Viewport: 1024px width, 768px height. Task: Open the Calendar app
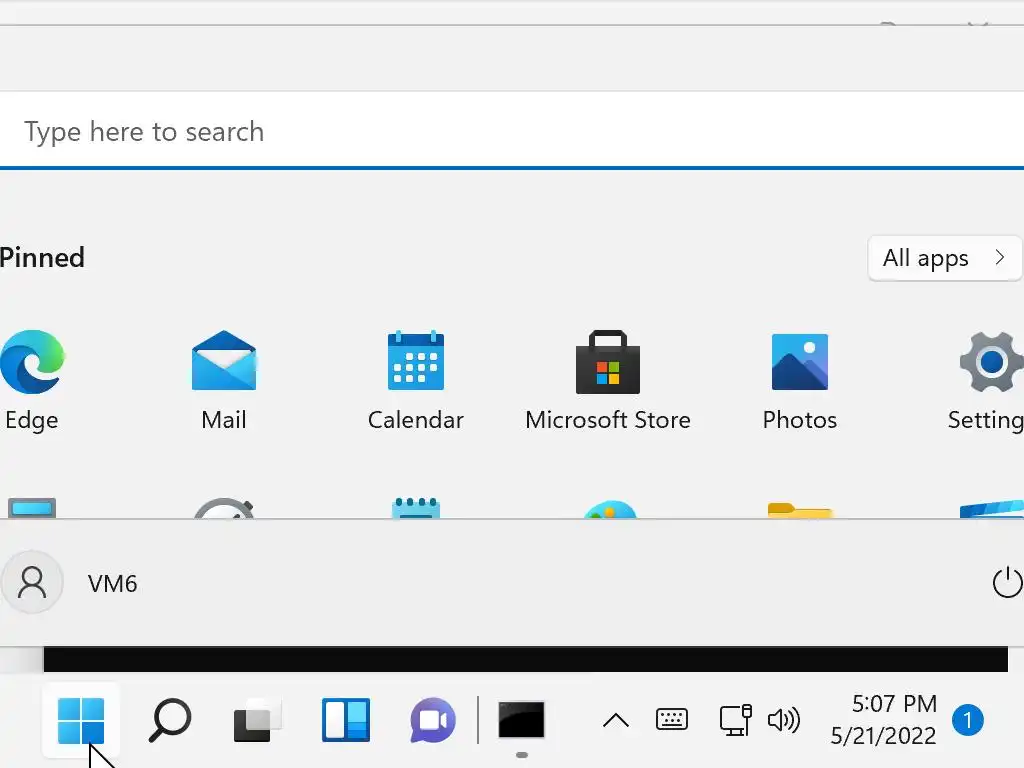pyautogui.click(x=415, y=380)
